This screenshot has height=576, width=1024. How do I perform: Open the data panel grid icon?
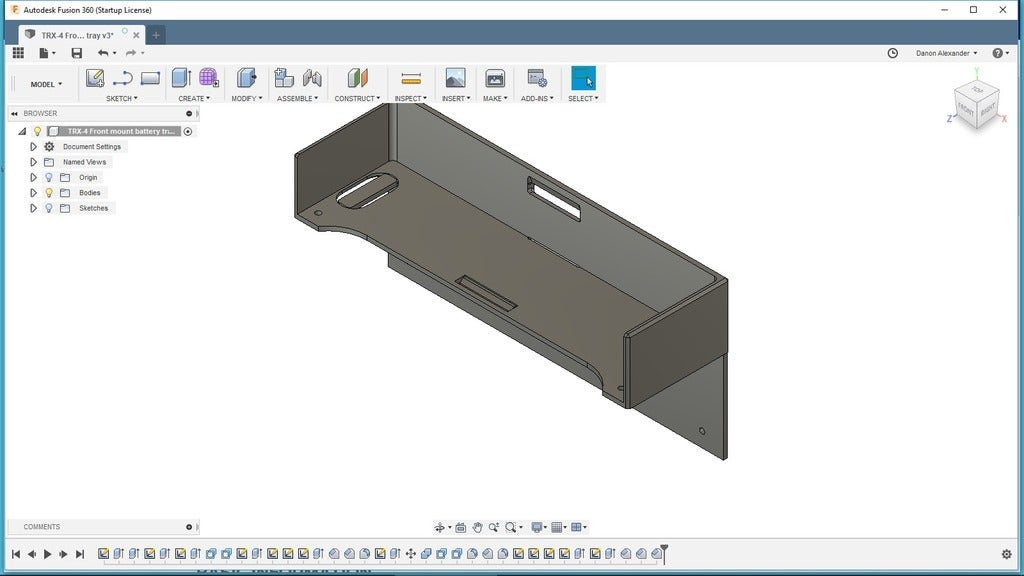(x=18, y=53)
